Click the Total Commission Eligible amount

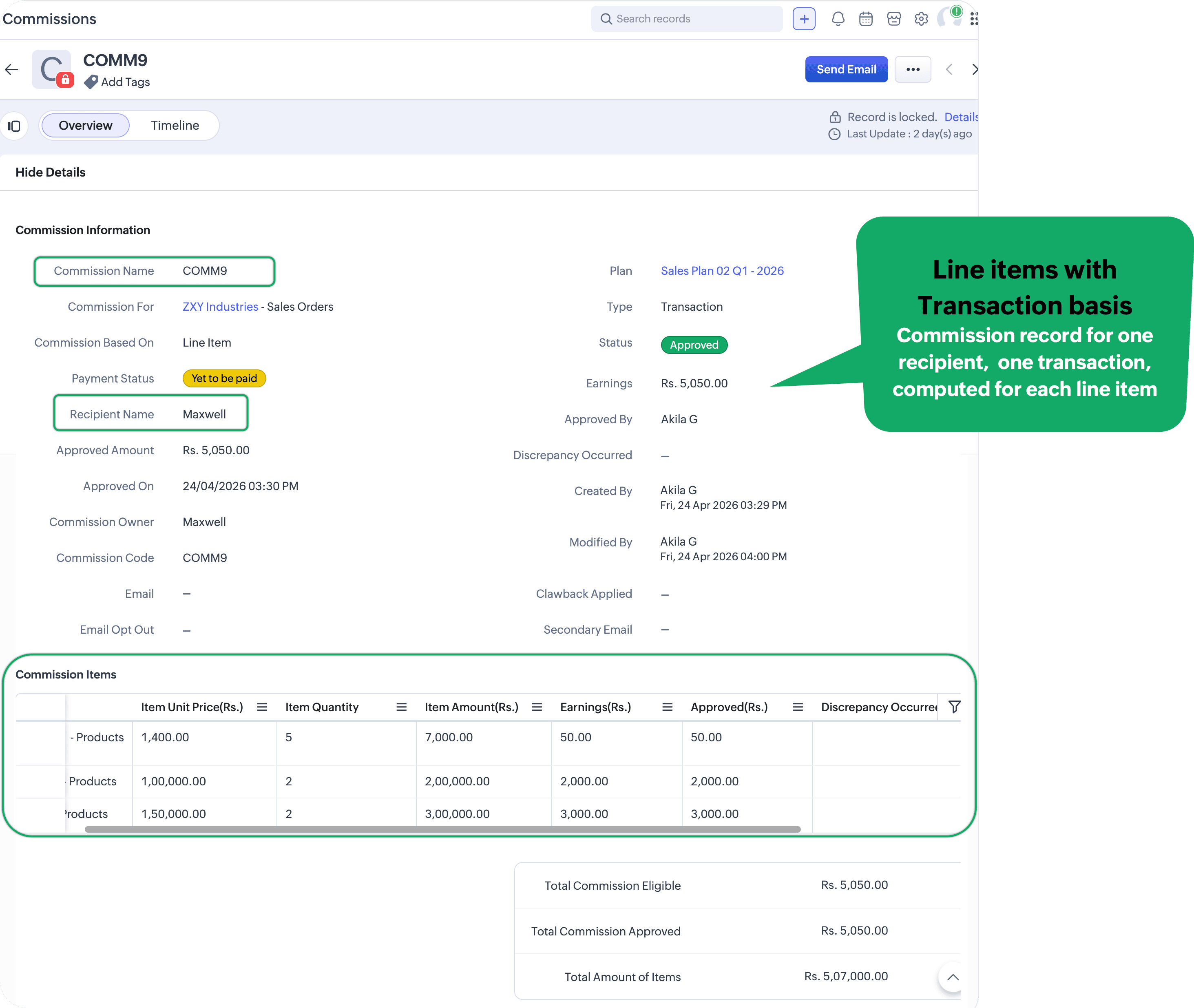(x=854, y=885)
